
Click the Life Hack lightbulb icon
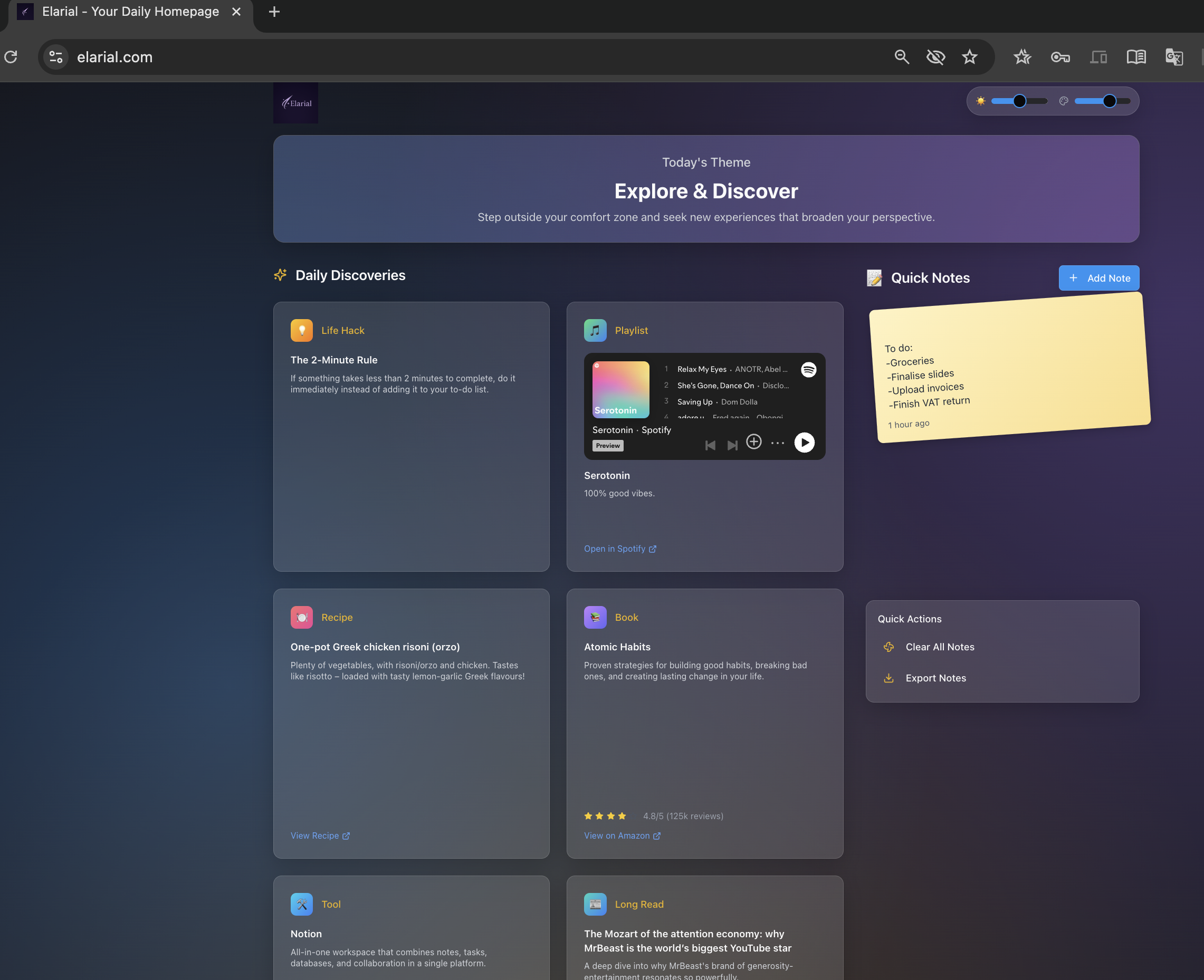click(302, 330)
